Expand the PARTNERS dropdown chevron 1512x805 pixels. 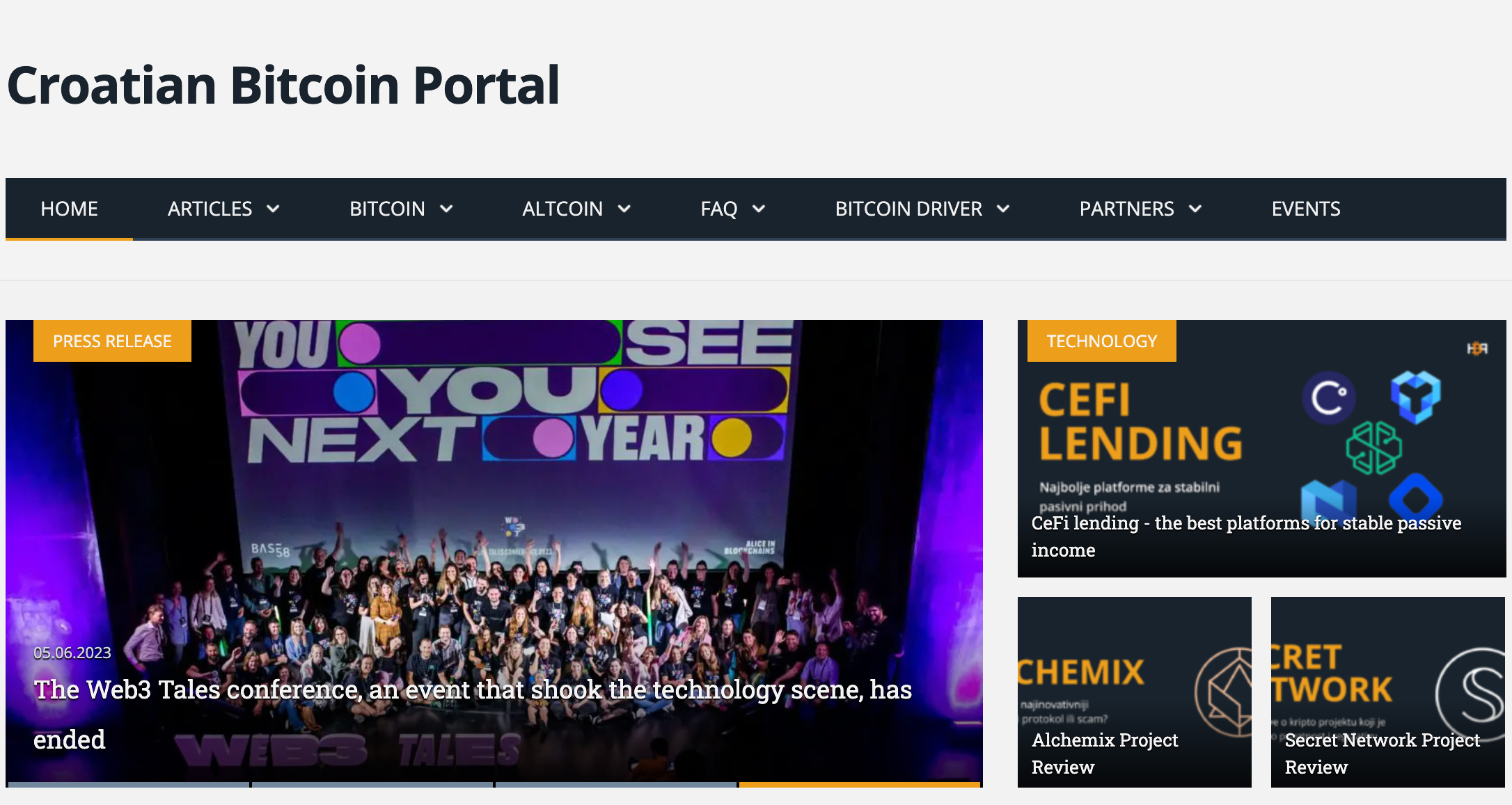1195,209
